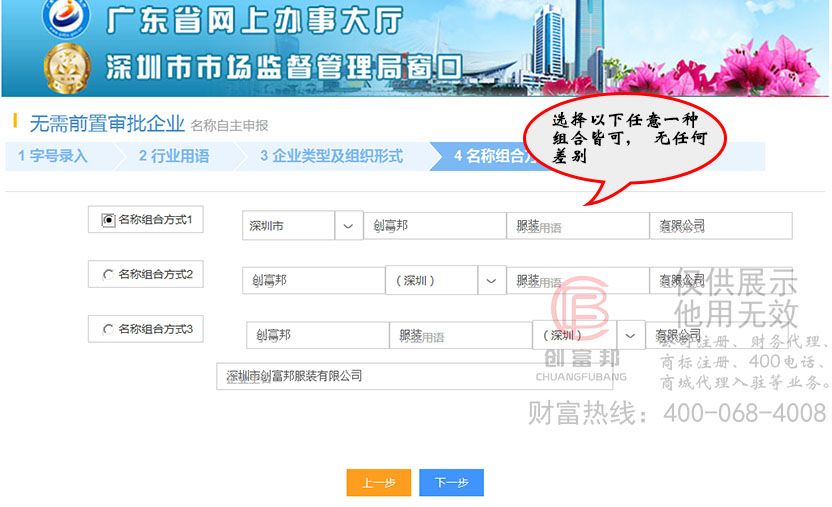Click the 深圳市创富邦服装有限公司 result field
This screenshot has height=507, width=832.
[414, 377]
